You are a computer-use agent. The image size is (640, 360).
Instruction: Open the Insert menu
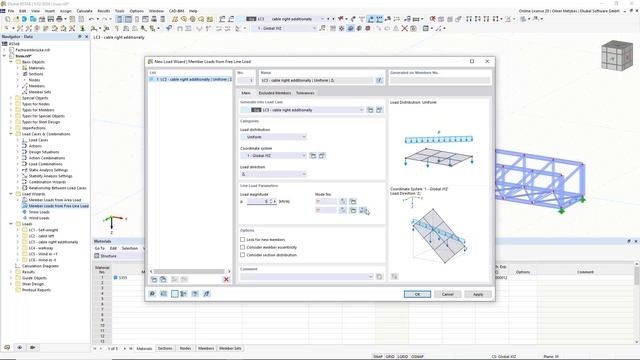(x=50, y=11)
